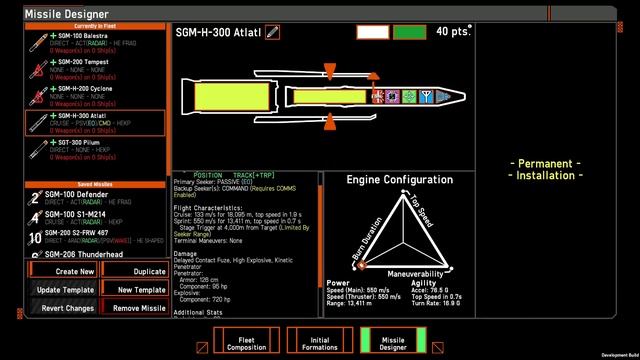Click the arrow icon right of Missile Designer

pyautogui.click(x=438, y=348)
